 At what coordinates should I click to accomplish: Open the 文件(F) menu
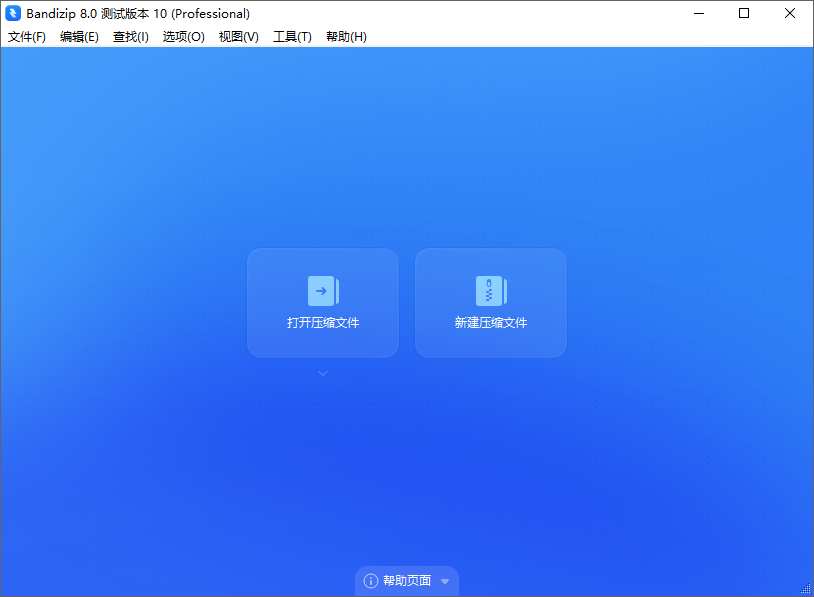[26, 36]
